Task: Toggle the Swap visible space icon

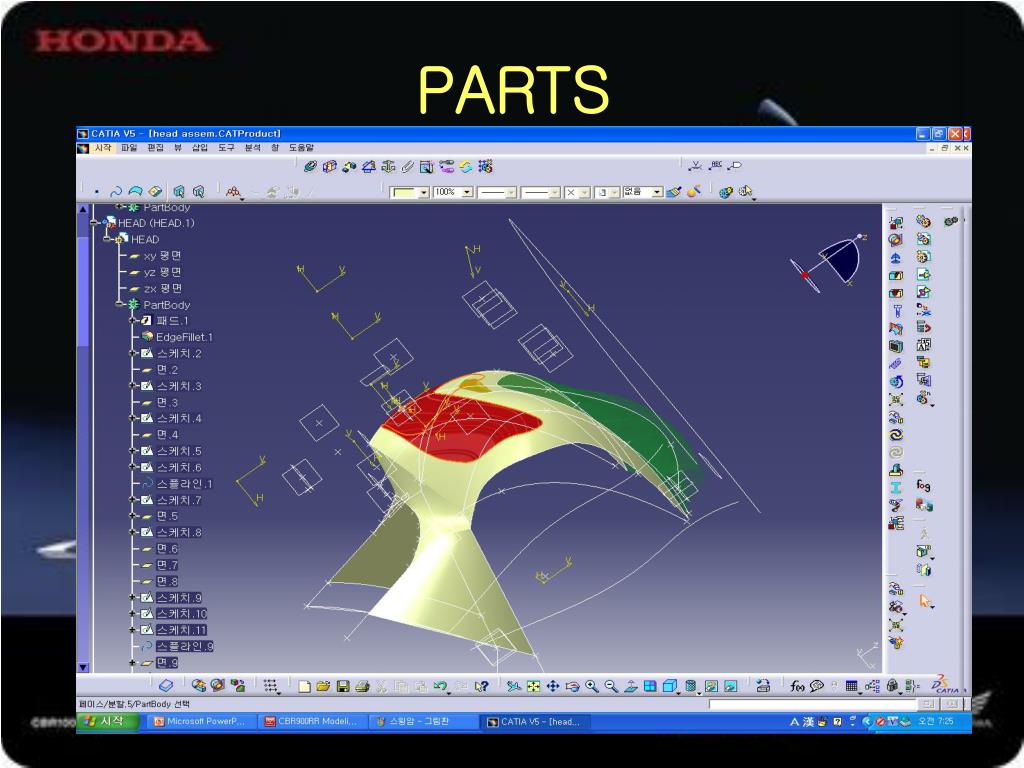Action: [x=731, y=686]
